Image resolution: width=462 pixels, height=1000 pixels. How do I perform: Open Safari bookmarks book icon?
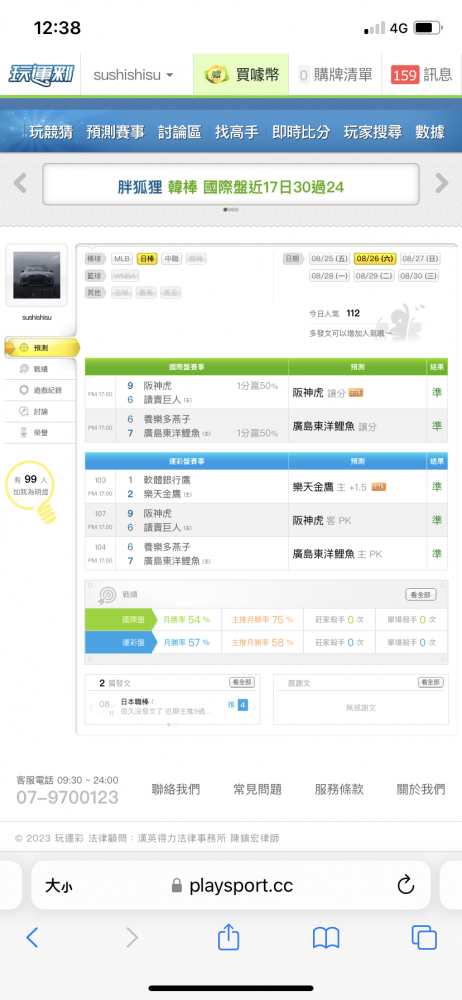coord(326,938)
